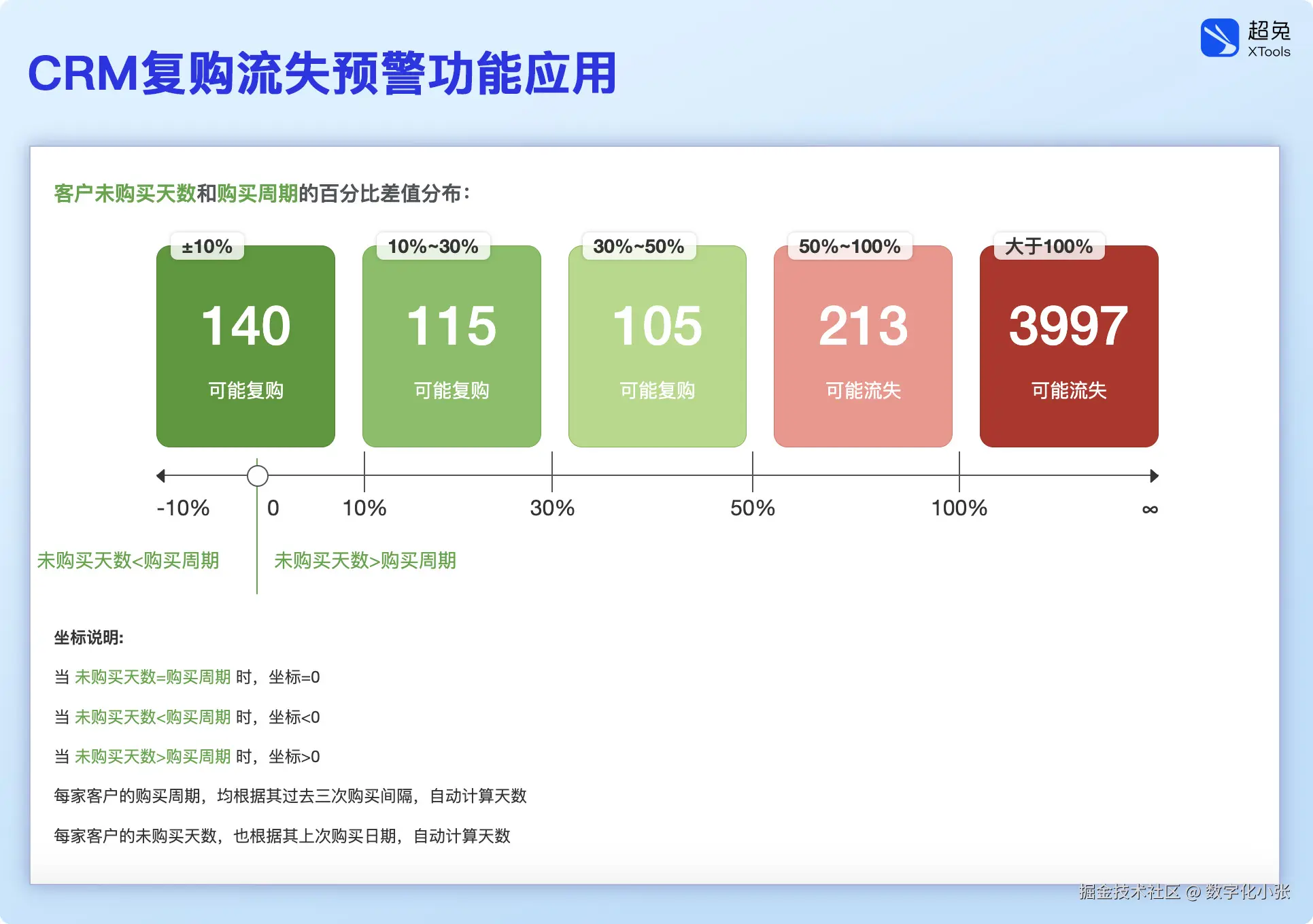Click the 大于100% range tag
This screenshot has width=1313, height=924.
pyautogui.click(x=1048, y=246)
